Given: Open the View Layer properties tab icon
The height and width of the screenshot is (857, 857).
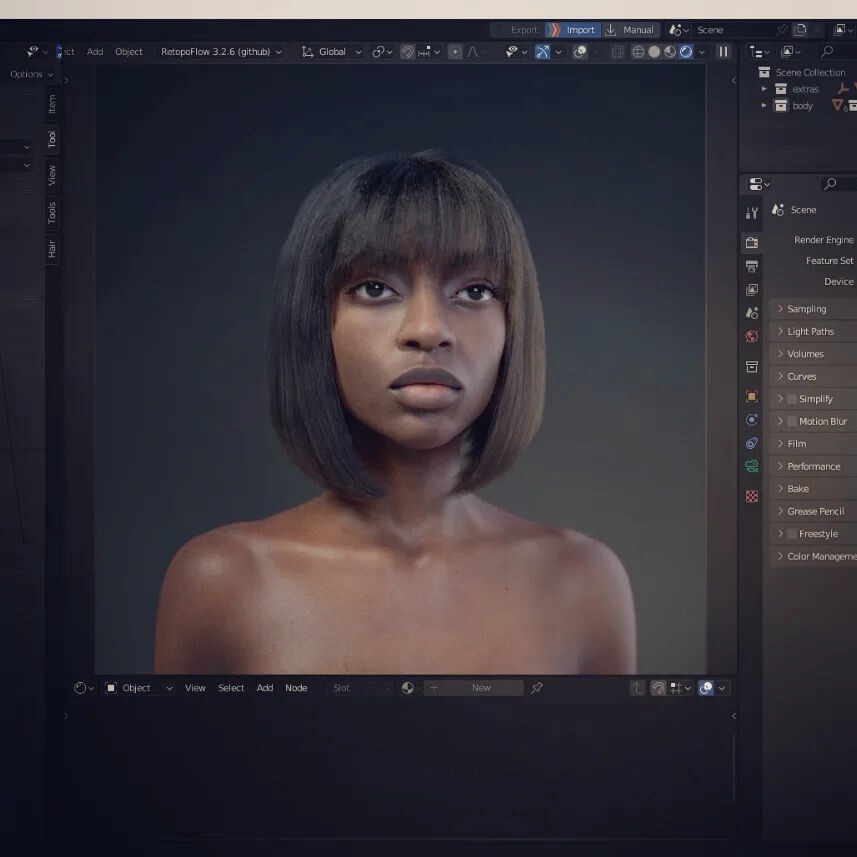Looking at the screenshot, I should [x=752, y=289].
